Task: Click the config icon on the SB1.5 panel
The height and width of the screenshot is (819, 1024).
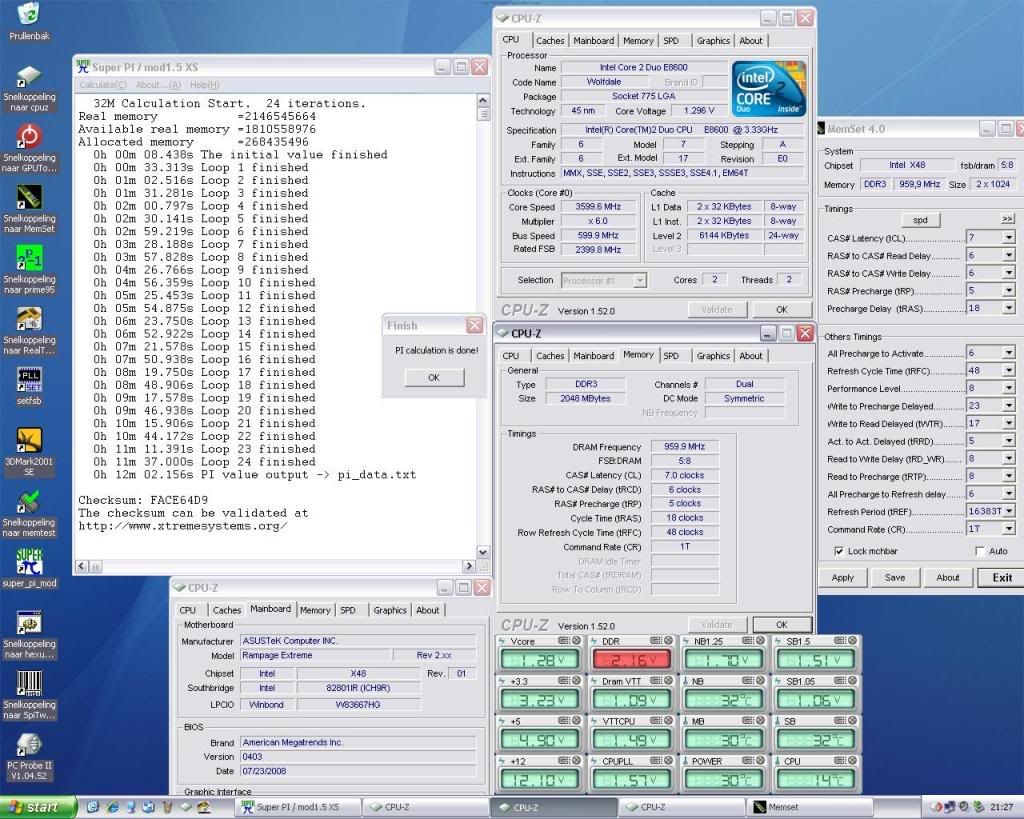Action: pyautogui.click(x=840, y=641)
